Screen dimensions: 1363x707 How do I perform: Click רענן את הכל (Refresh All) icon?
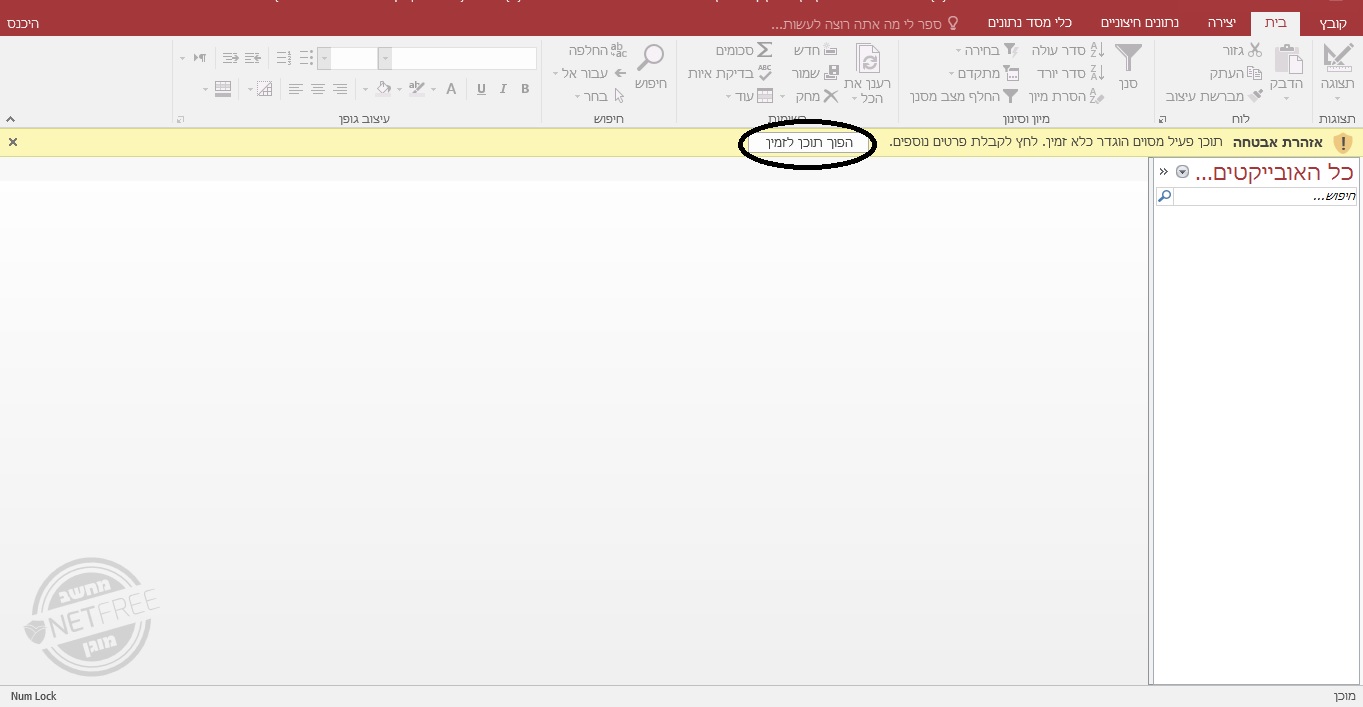(868, 60)
